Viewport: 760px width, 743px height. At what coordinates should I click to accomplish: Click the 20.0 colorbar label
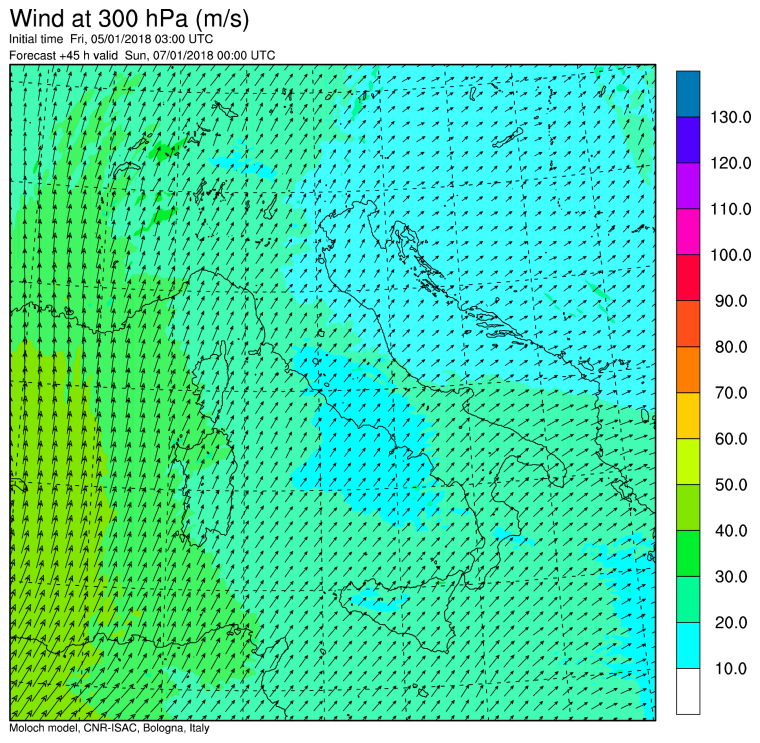click(x=731, y=622)
